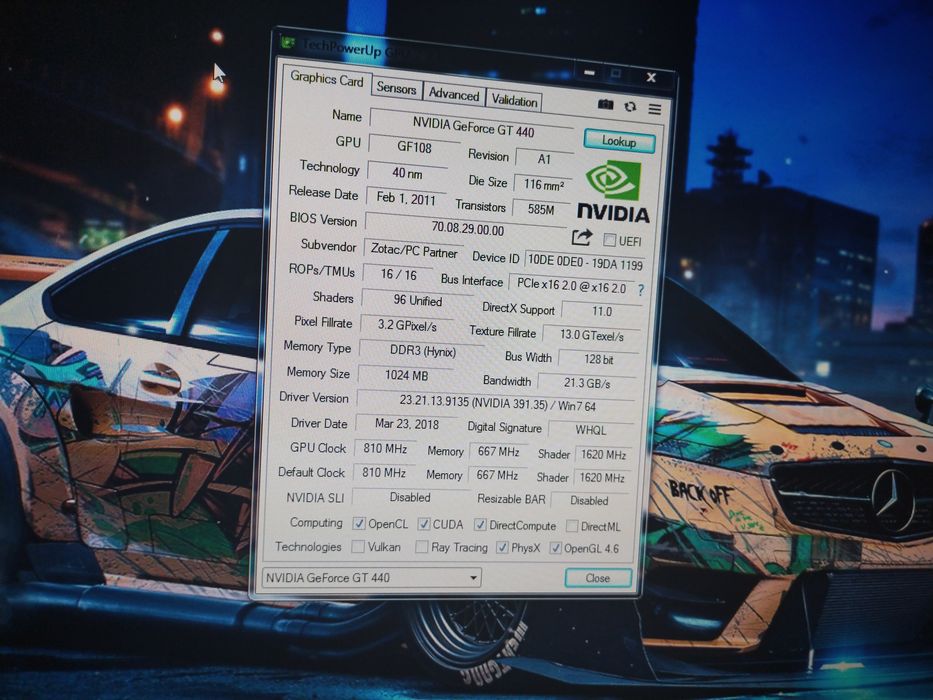The height and width of the screenshot is (700, 933).
Task: Click the NVIDIA SLI value Disabled
Action: pos(410,497)
